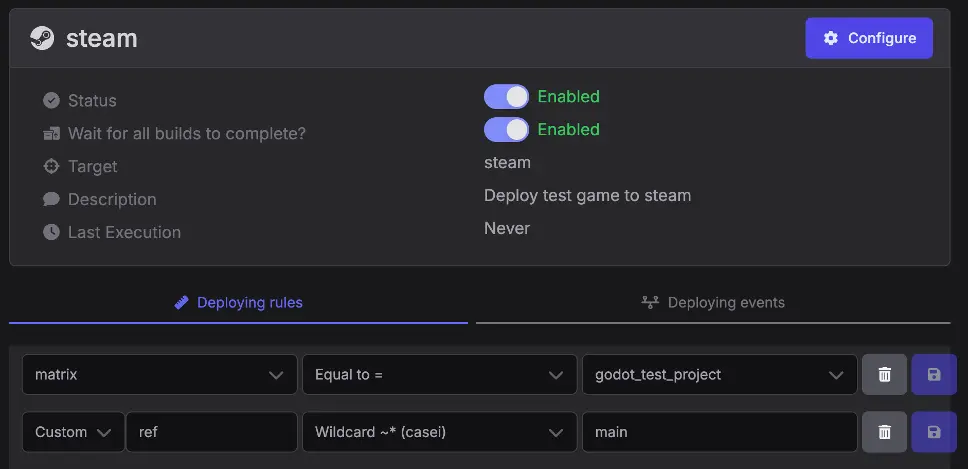Delete the matrix rule with trash icon
The width and height of the screenshot is (968, 469).
click(884, 375)
